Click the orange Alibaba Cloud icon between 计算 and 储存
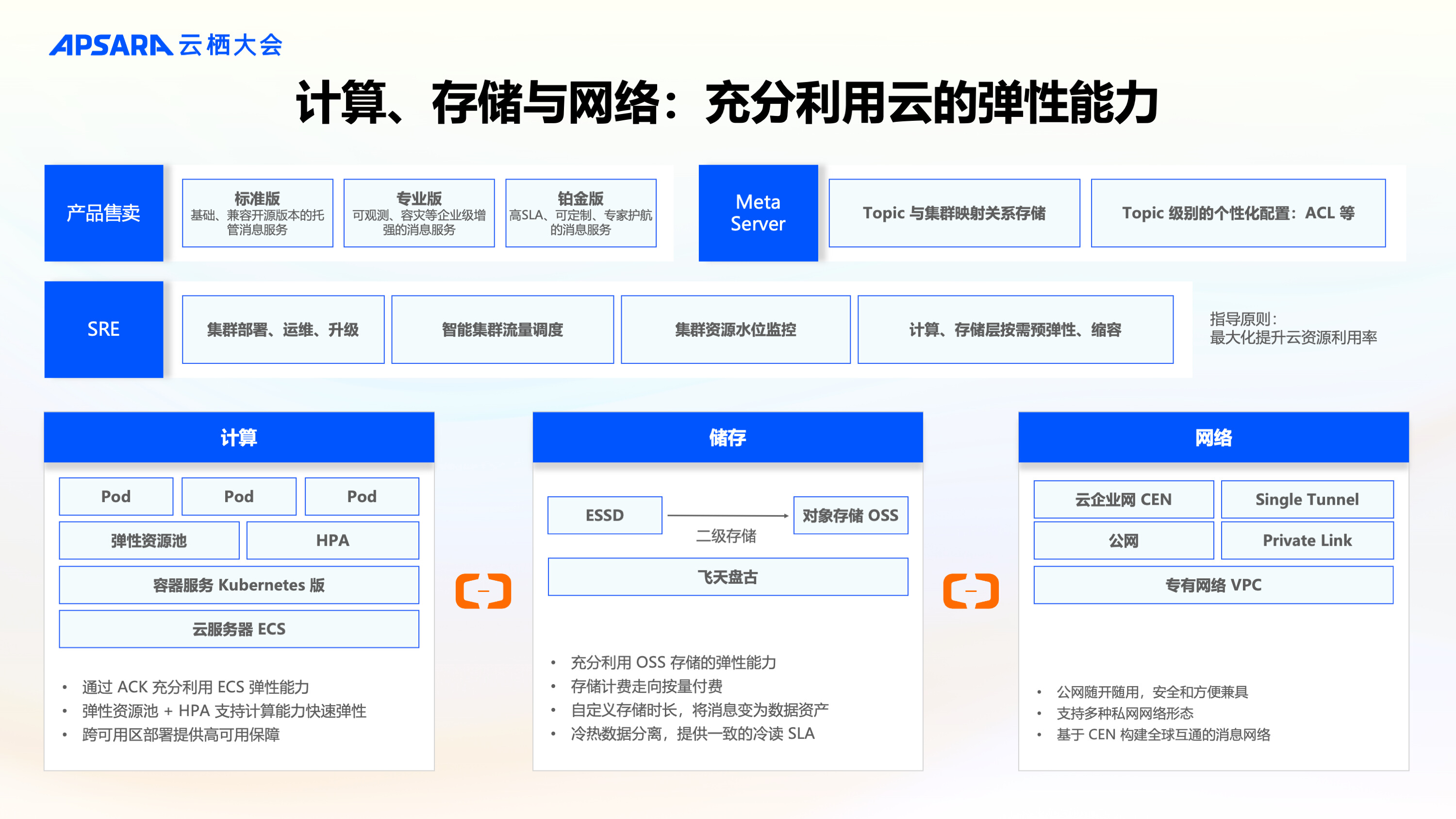 483,591
